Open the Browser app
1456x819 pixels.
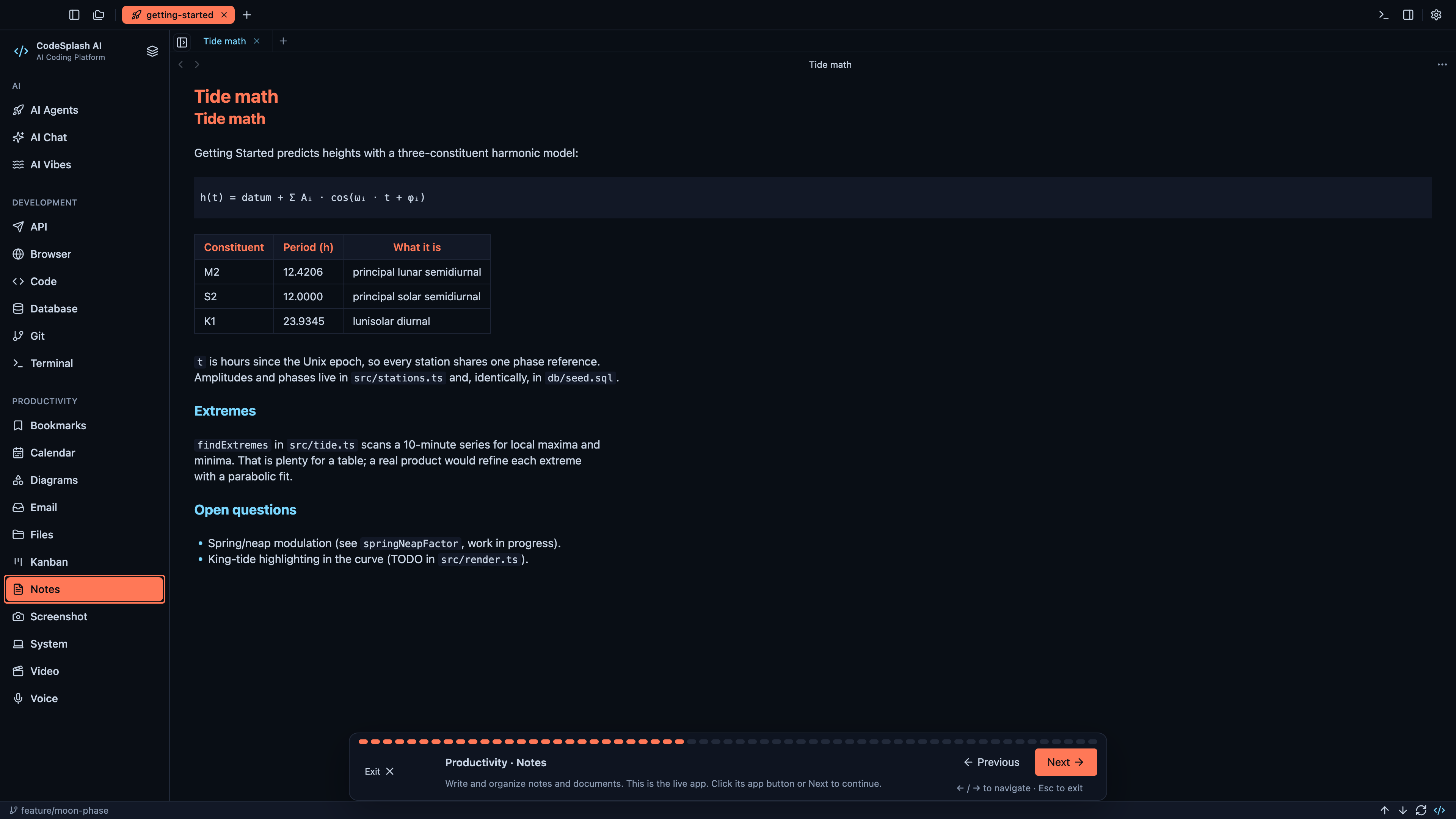pyautogui.click(x=85, y=254)
